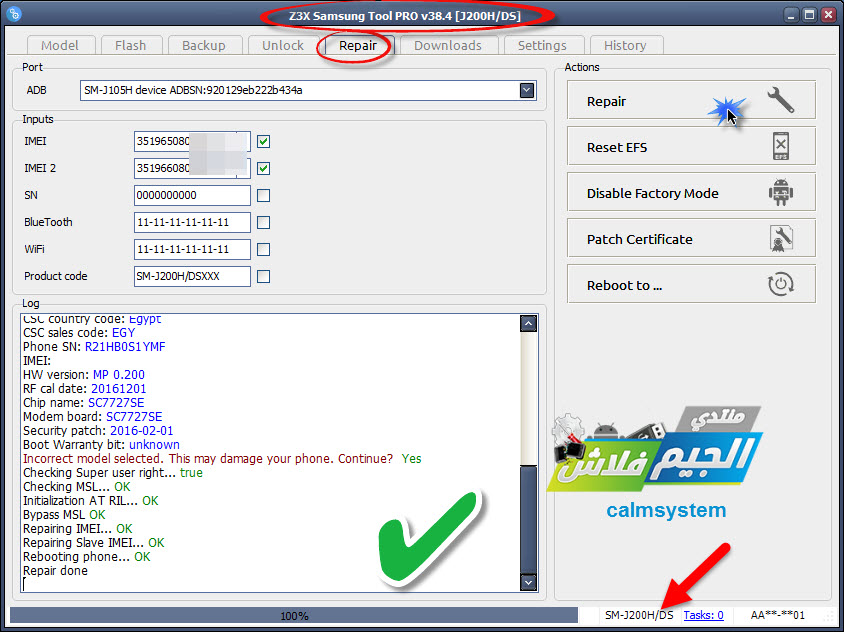Click 'Checking MSL... OK' log line
Viewport: 844px width, 632px height.
click(x=77, y=487)
